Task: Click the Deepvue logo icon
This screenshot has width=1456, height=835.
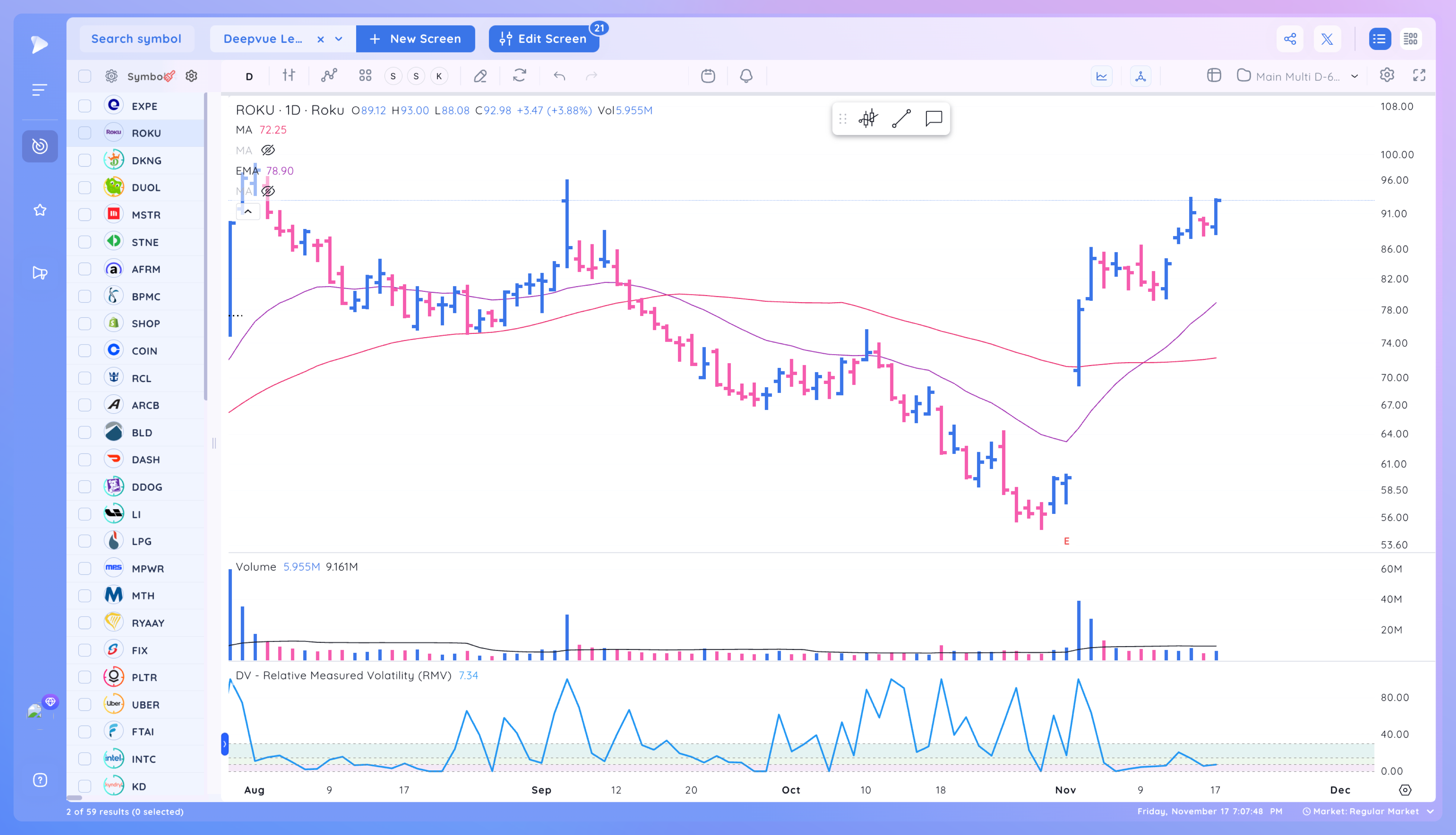Action: 40,44
